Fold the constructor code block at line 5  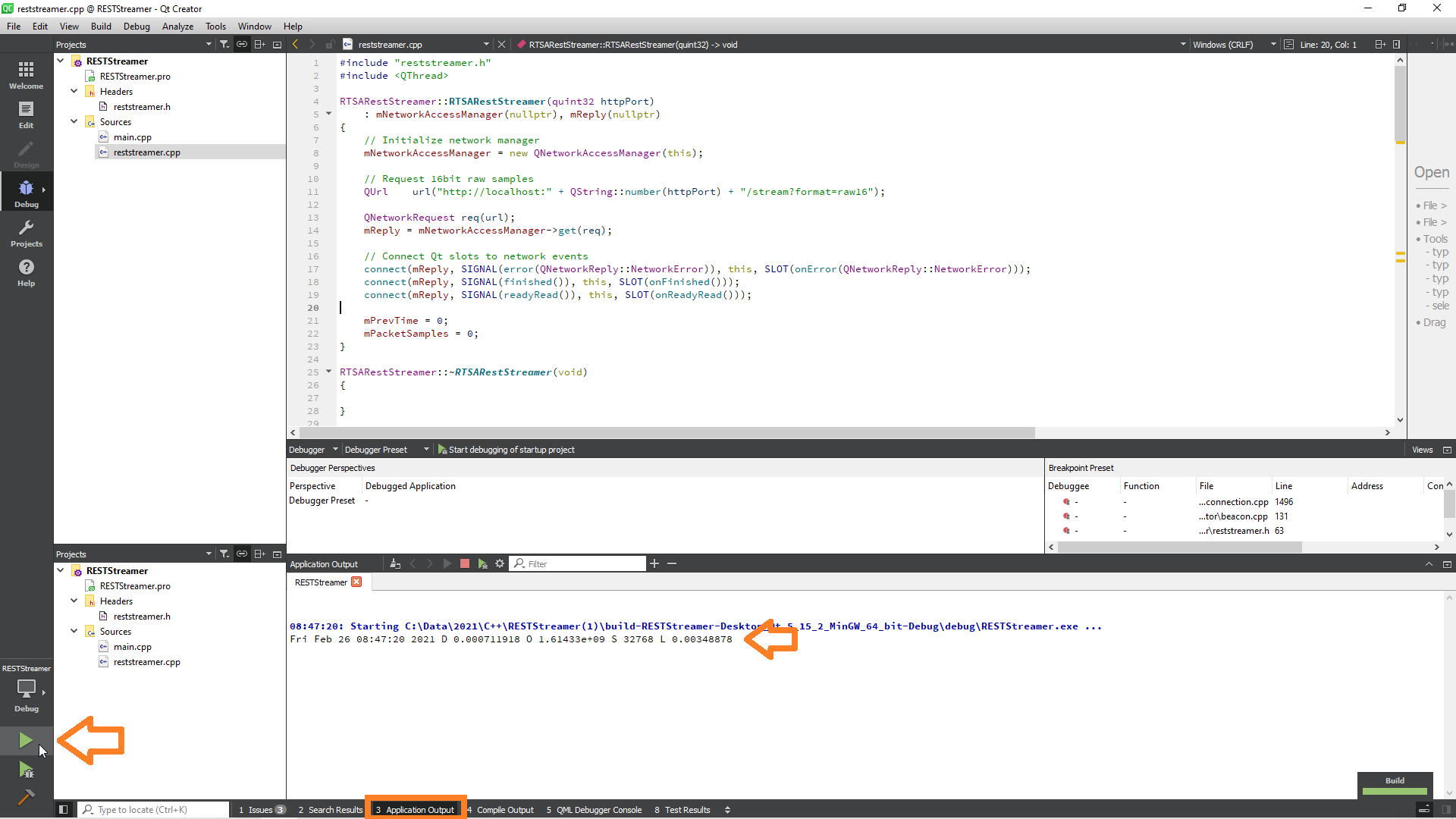coord(329,114)
